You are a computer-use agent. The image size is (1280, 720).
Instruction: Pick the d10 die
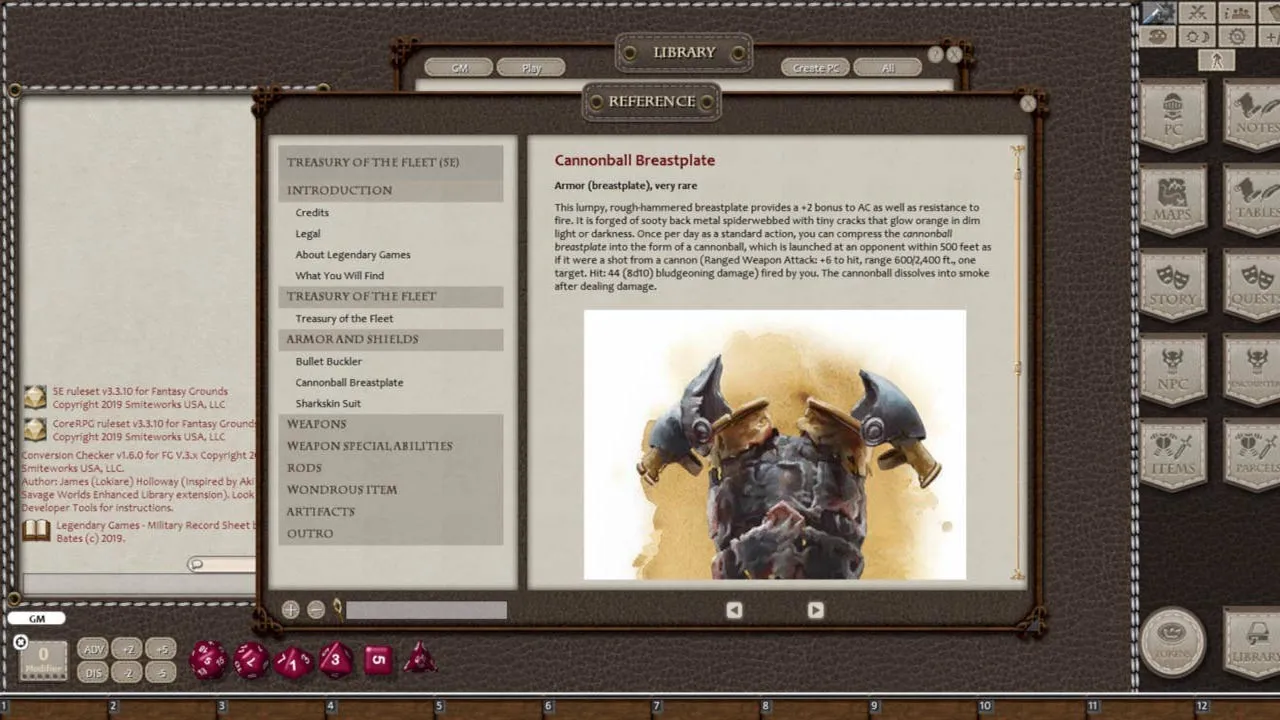pyautogui.click(x=293, y=661)
